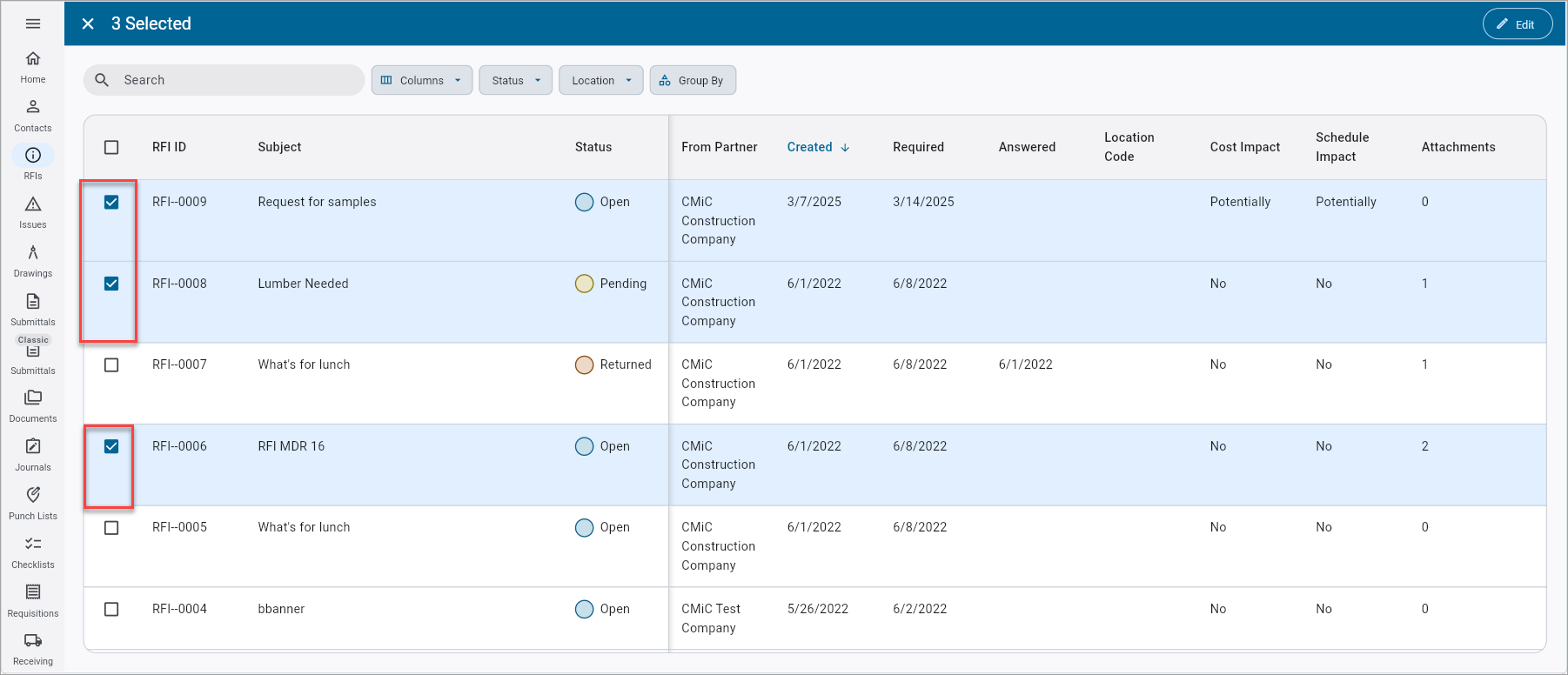Click the Edit button
This screenshot has width=1568, height=675.
click(x=1518, y=24)
